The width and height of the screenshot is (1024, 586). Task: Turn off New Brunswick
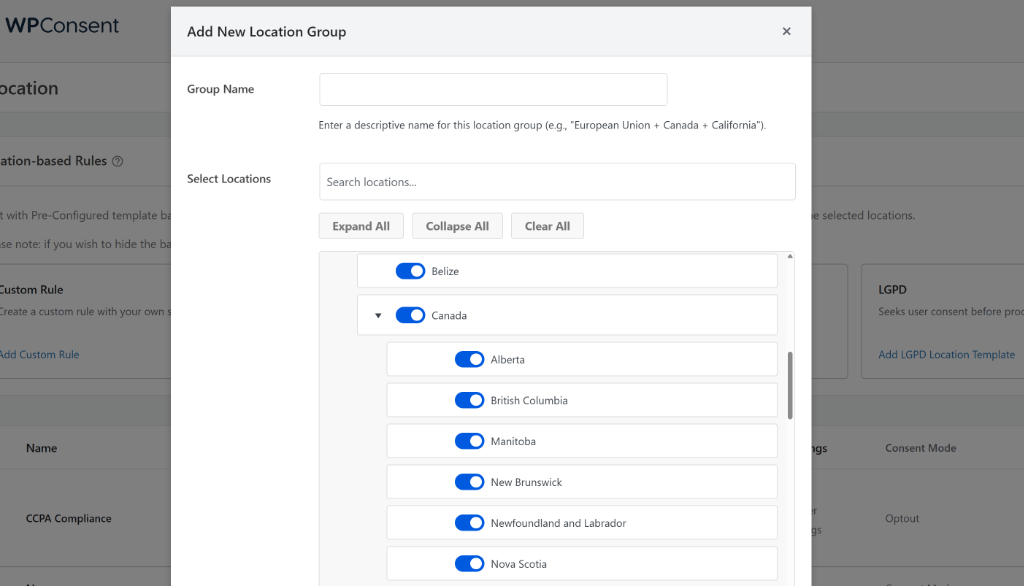point(470,481)
